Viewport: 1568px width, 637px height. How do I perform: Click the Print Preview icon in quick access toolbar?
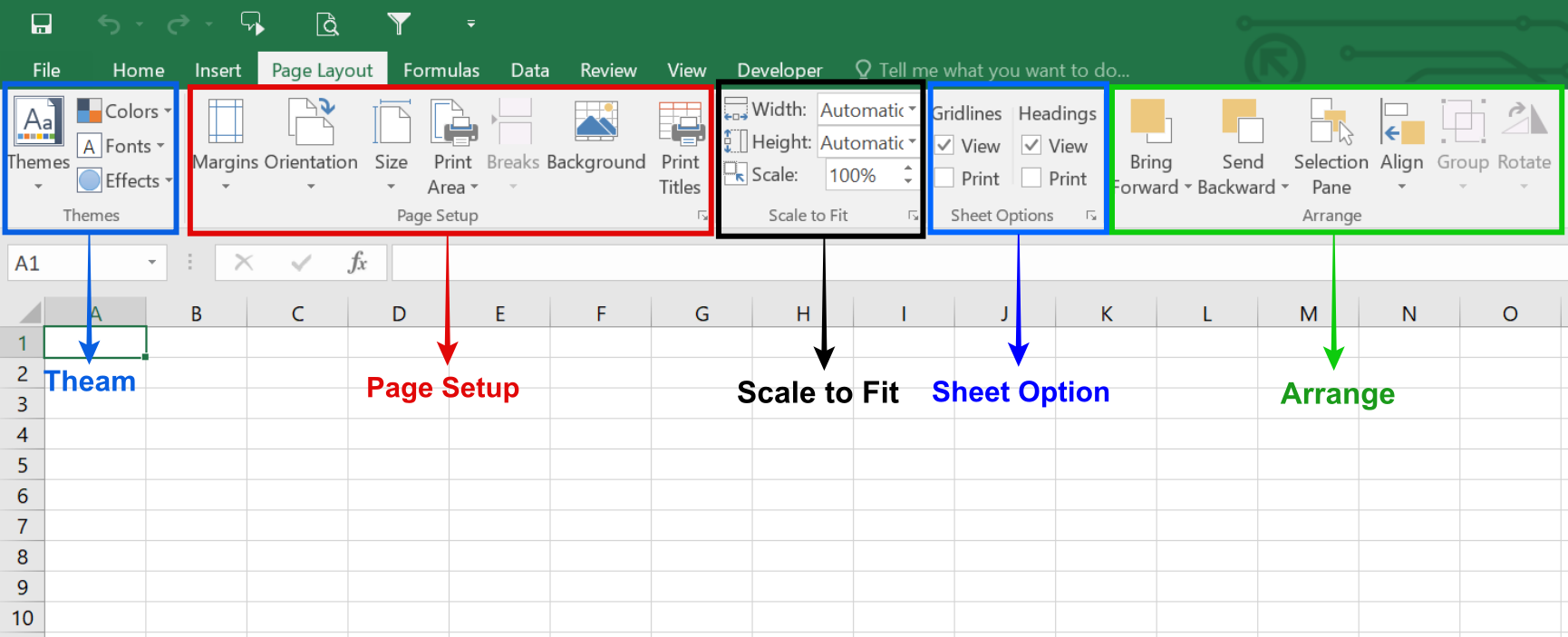327,24
